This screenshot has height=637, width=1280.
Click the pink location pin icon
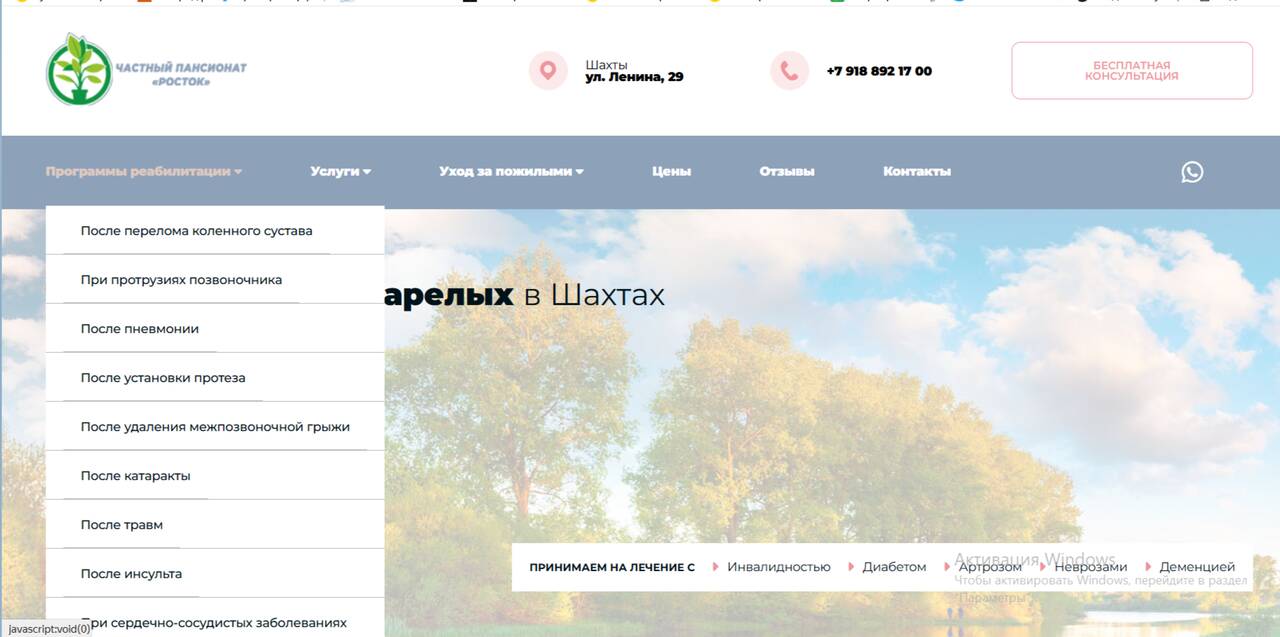coord(547,71)
